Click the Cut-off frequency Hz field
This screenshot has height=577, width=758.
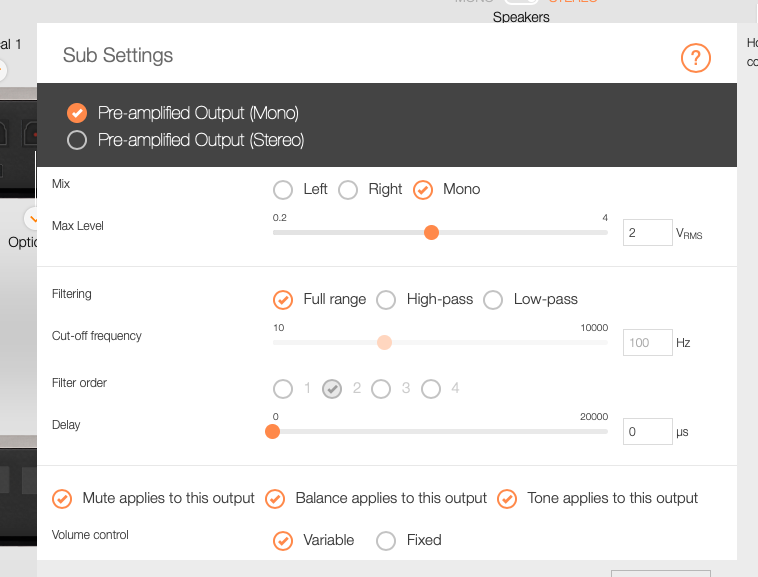point(647,343)
